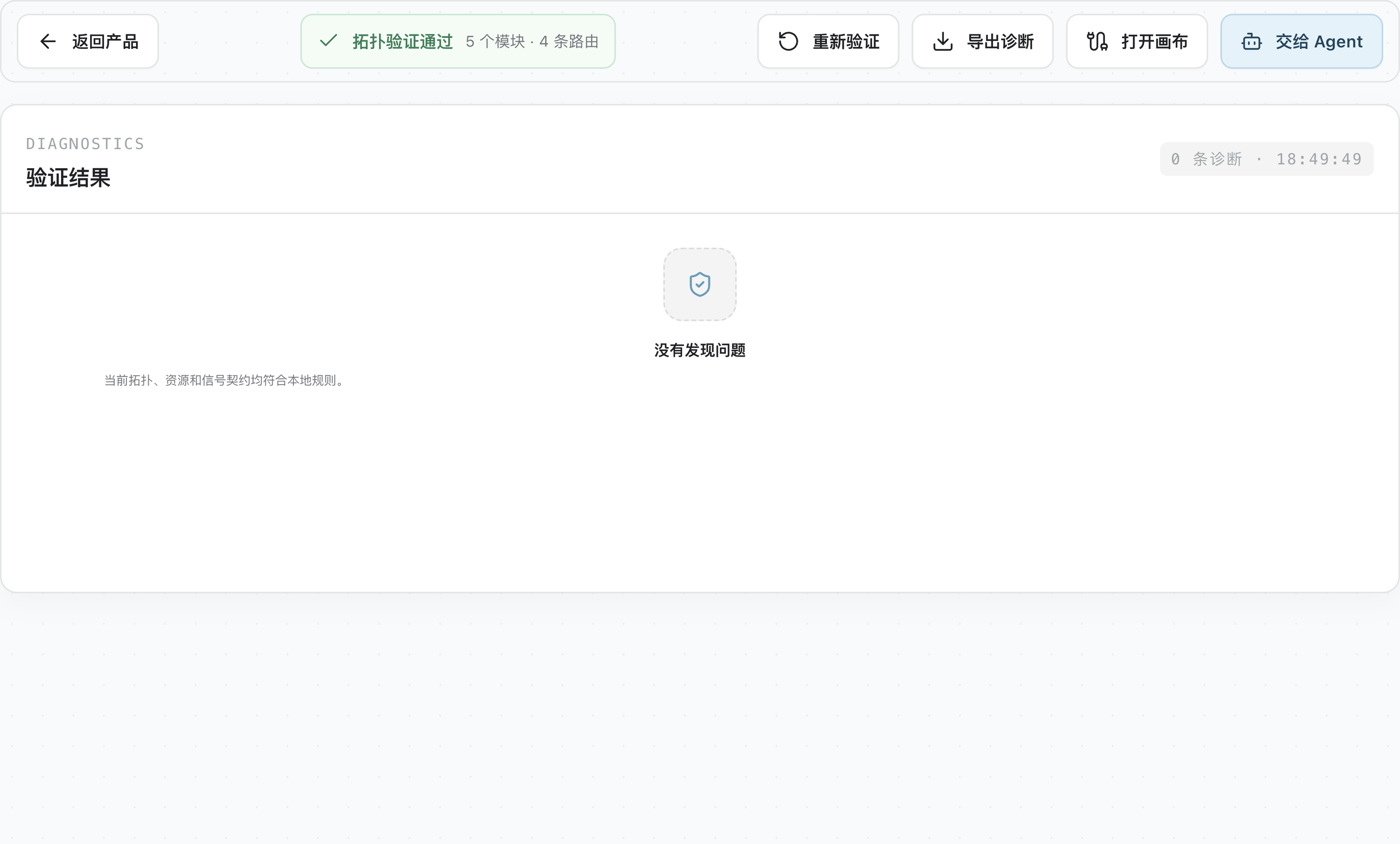Screen dimensions: 1400x844
Task: Click the shield check icon tile
Action: pos(700,284)
